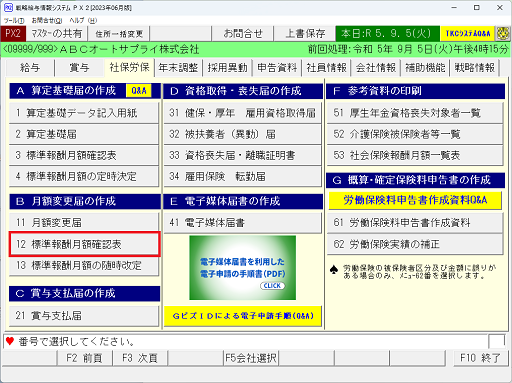
Task: Select 2 算定基礎届
Action: click(84, 134)
